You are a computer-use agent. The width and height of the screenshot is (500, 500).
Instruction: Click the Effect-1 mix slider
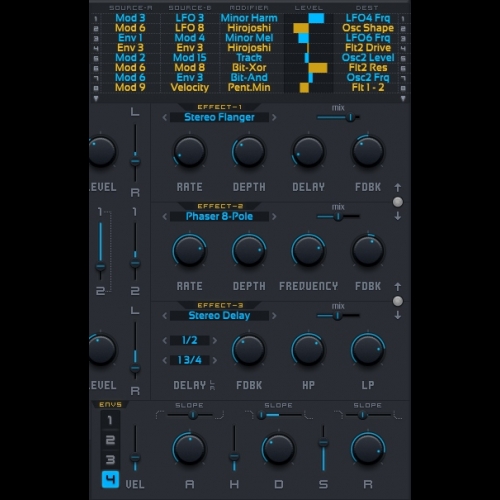(x=338, y=117)
